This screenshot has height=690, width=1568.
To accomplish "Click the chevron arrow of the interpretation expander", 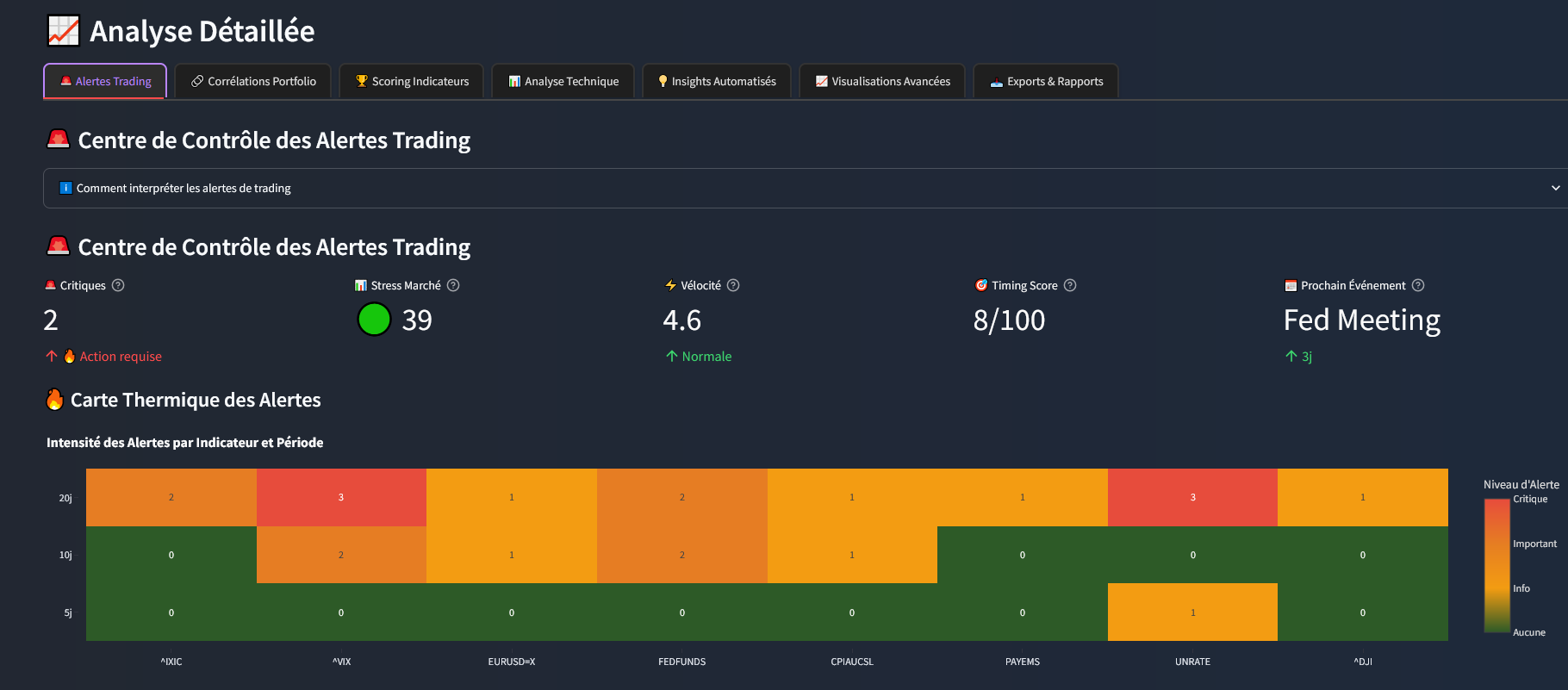I will (1555, 188).
